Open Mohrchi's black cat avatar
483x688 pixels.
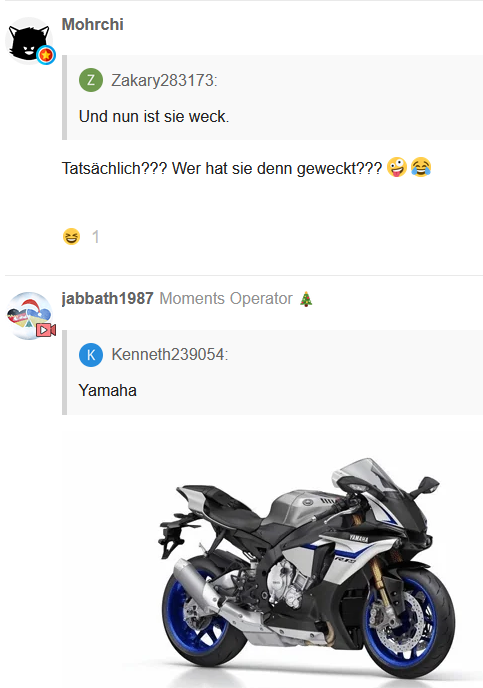point(29,41)
